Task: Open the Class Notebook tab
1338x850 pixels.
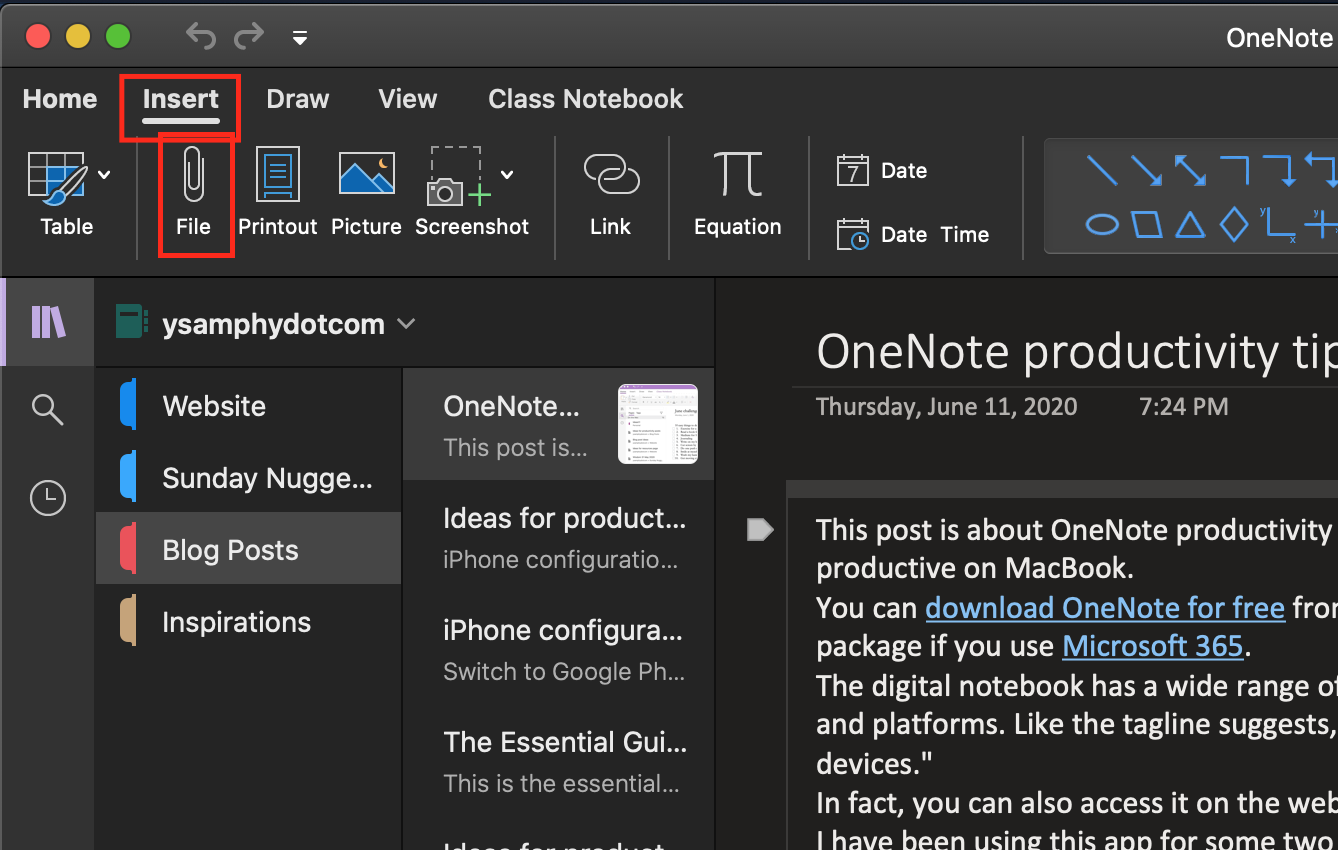Action: (x=586, y=99)
